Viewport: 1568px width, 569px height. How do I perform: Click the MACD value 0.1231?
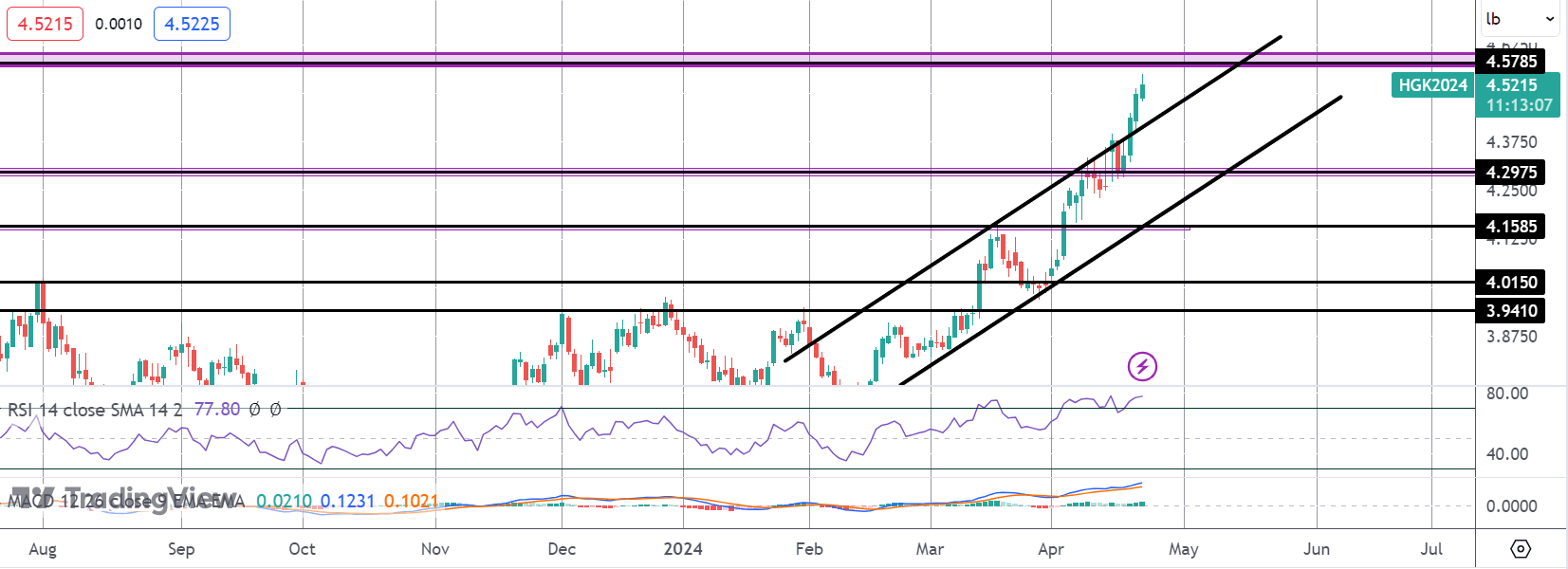pos(347,501)
